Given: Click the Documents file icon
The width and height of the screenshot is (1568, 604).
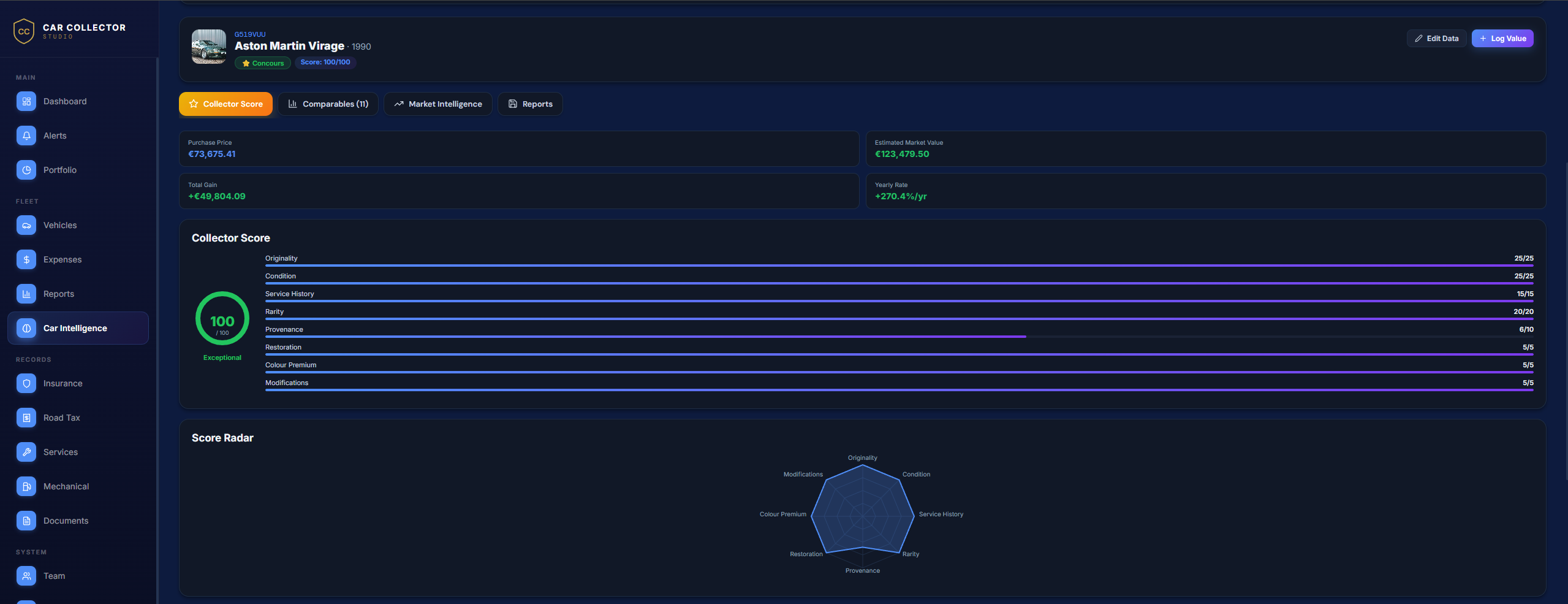Looking at the screenshot, I should point(26,521).
